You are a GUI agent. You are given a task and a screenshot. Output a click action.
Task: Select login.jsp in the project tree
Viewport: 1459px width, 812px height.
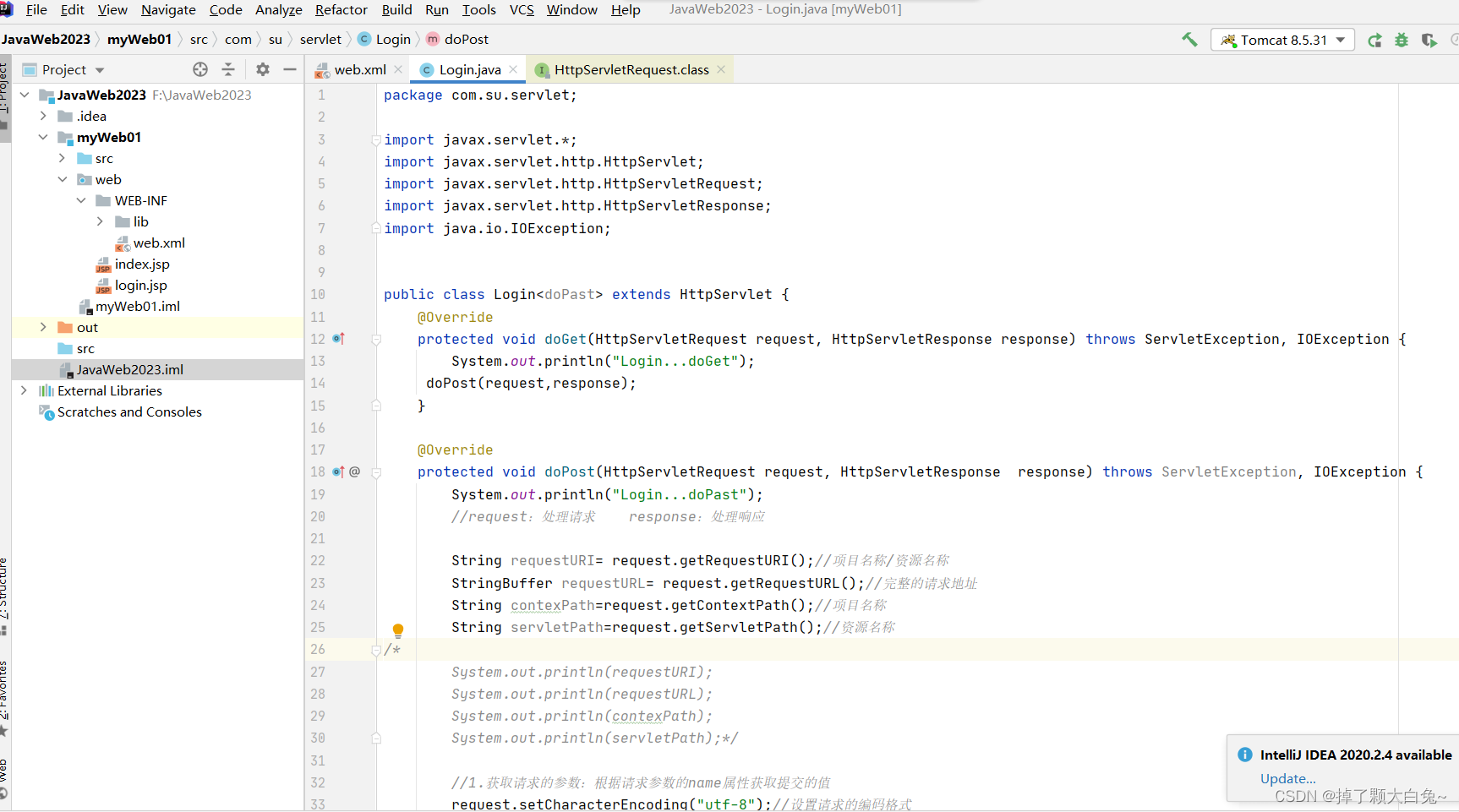click(141, 285)
